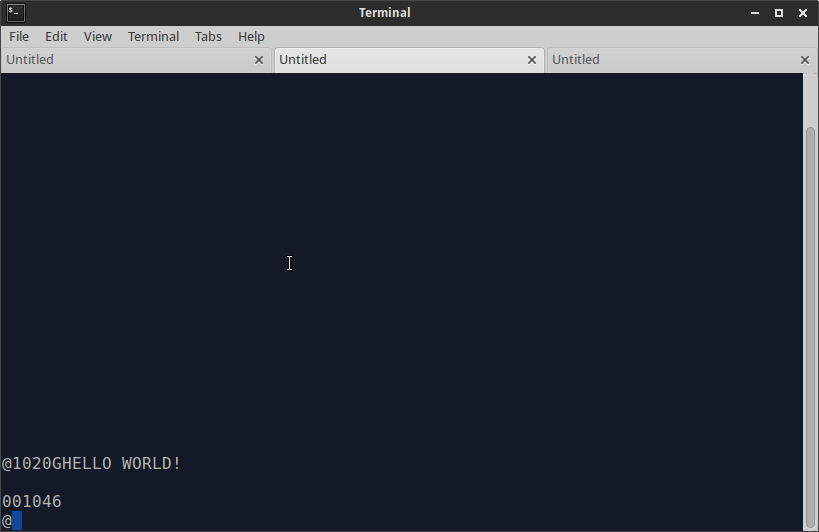
Task: Maximize the Terminal window
Action: [x=779, y=13]
